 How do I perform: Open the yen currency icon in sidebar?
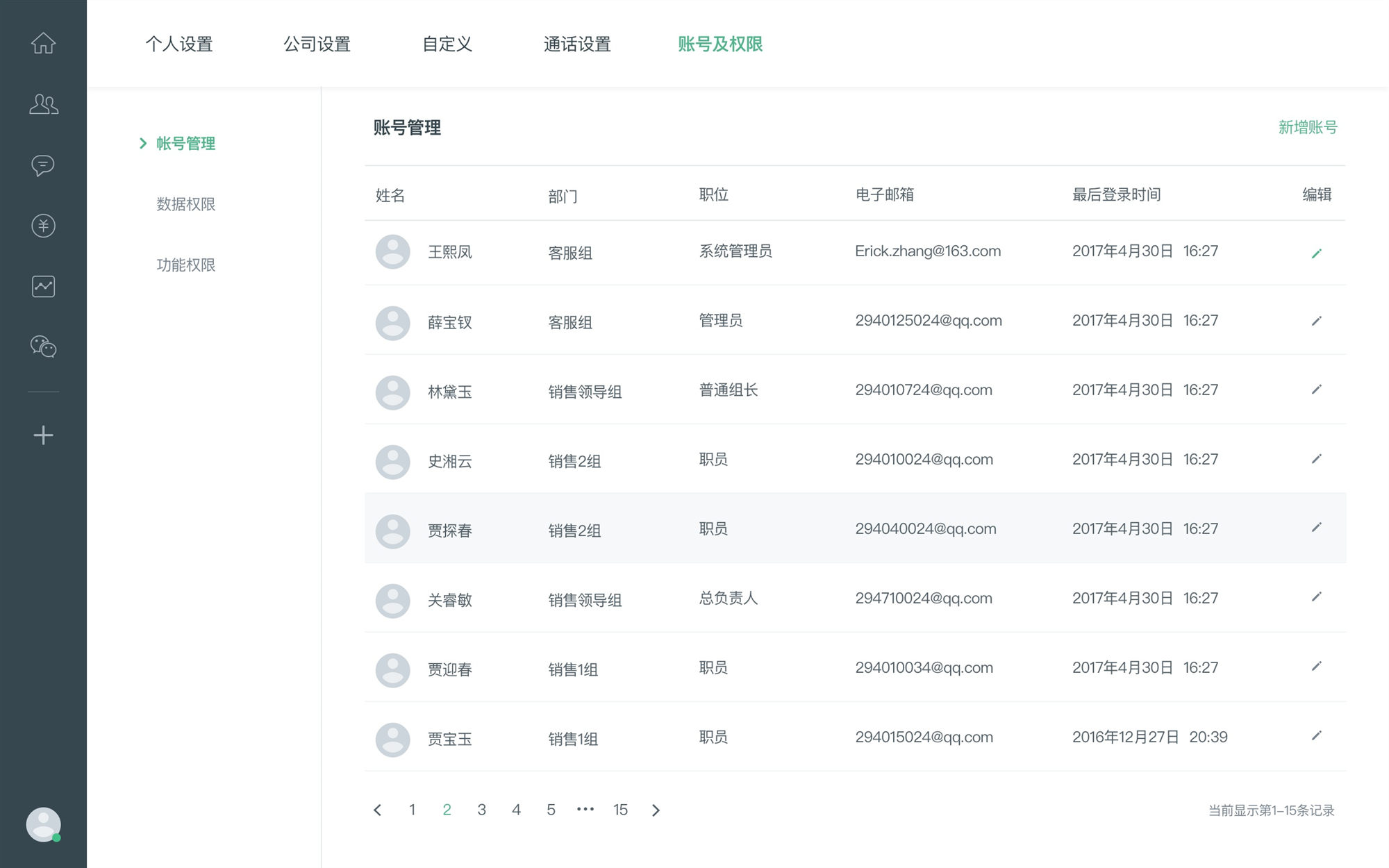[43, 226]
